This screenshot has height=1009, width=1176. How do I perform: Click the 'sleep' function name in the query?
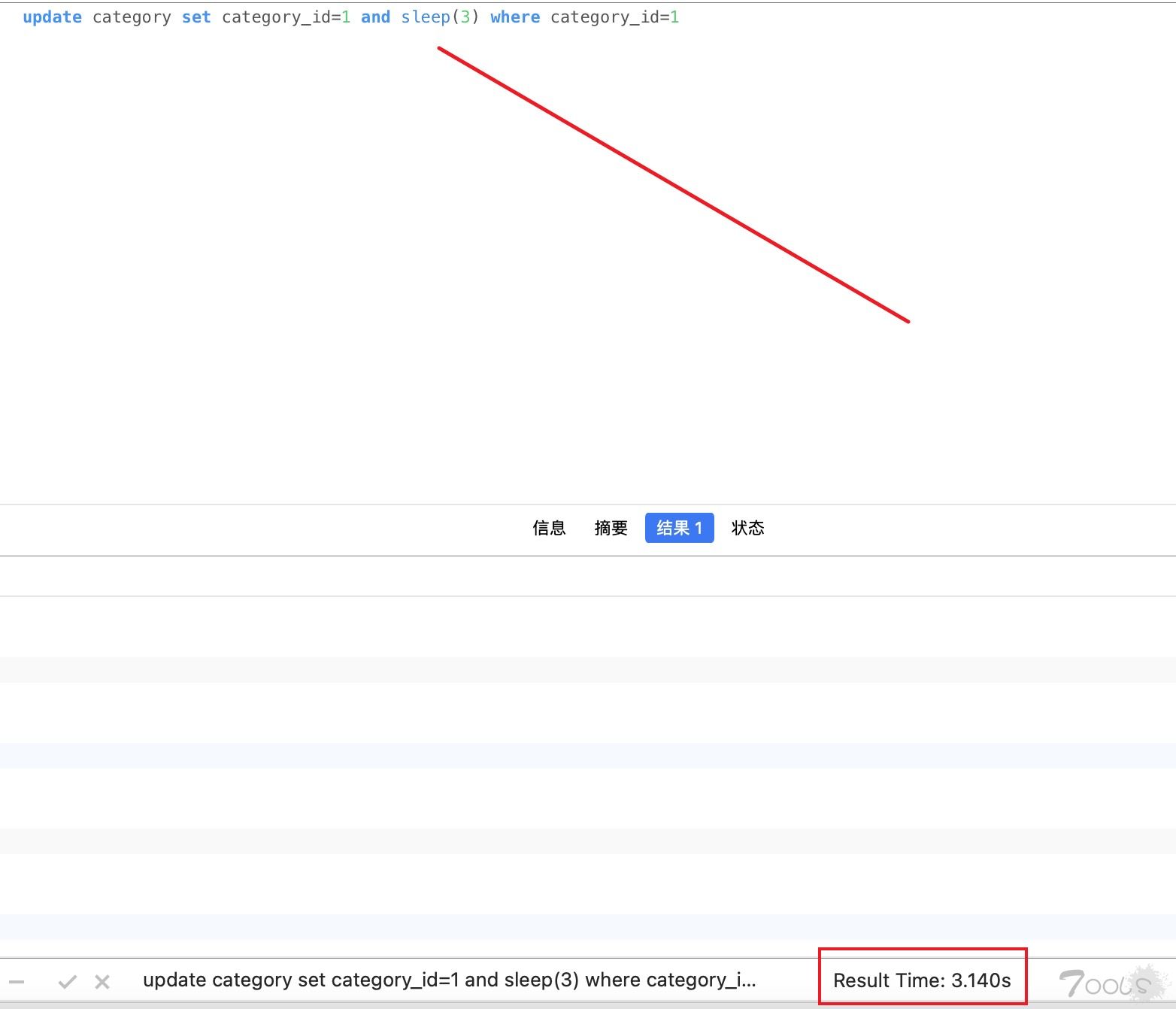426,17
